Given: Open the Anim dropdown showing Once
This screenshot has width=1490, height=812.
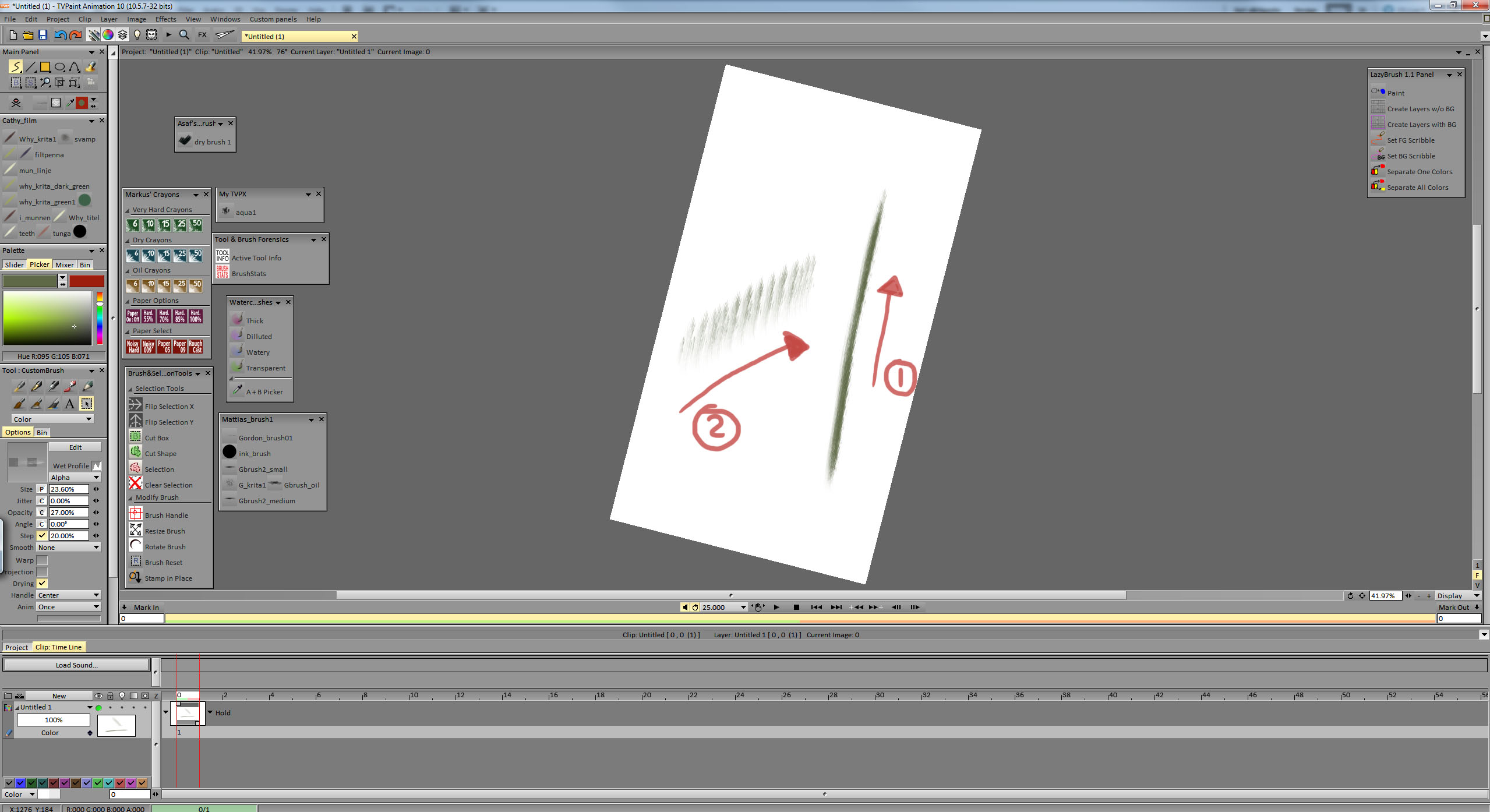Looking at the screenshot, I should [69, 607].
